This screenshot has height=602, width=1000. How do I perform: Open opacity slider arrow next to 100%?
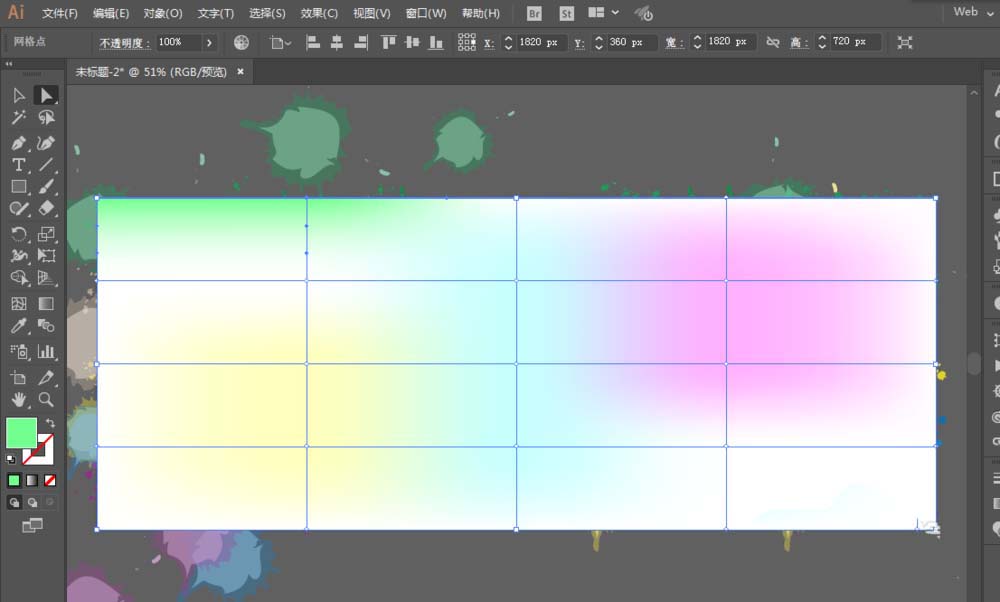(209, 43)
